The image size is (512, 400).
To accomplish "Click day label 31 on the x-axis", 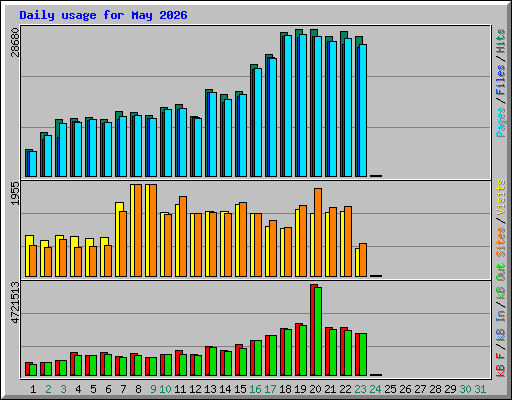I will pyautogui.click(x=480, y=389).
